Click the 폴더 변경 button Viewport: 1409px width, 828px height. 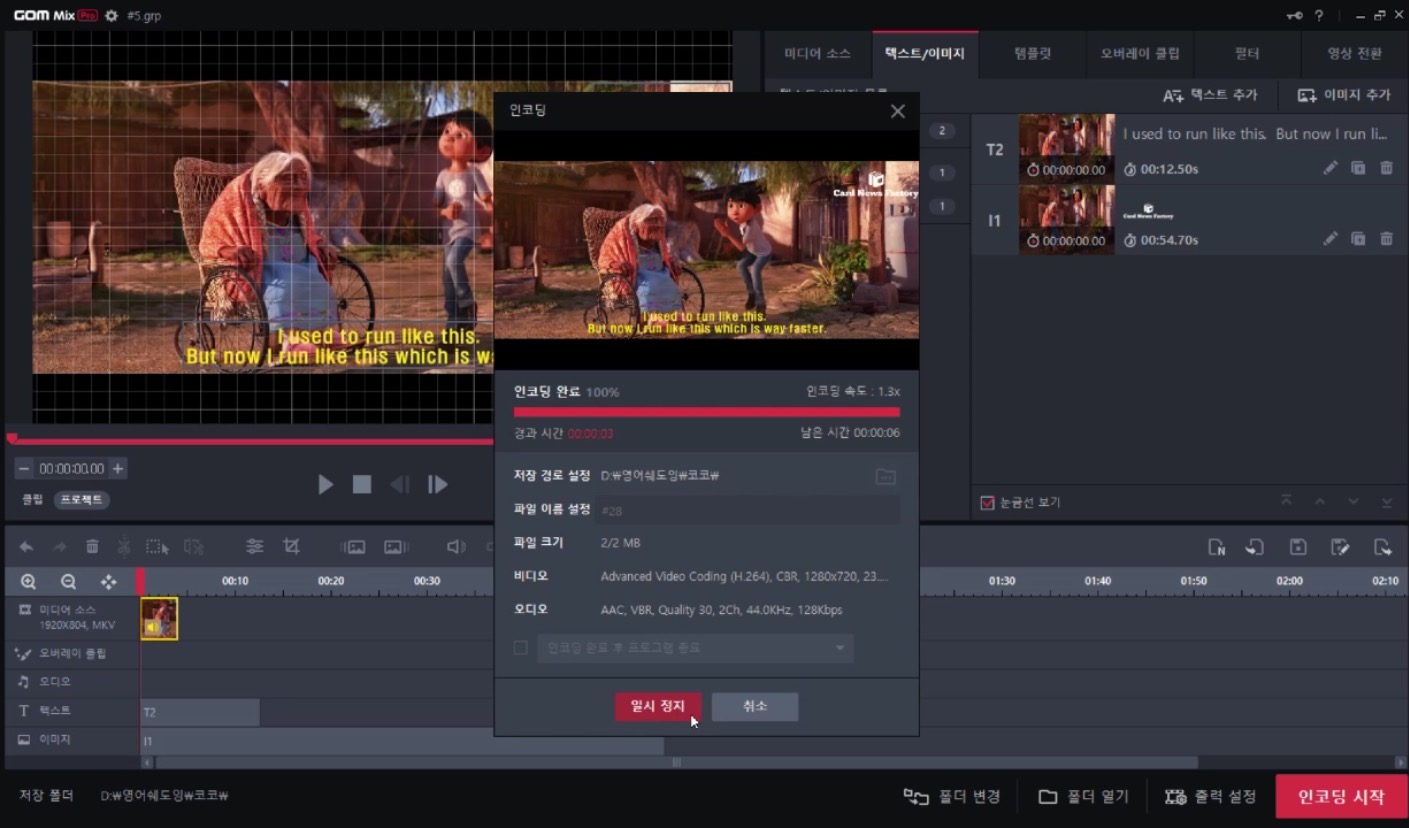(952, 797)
